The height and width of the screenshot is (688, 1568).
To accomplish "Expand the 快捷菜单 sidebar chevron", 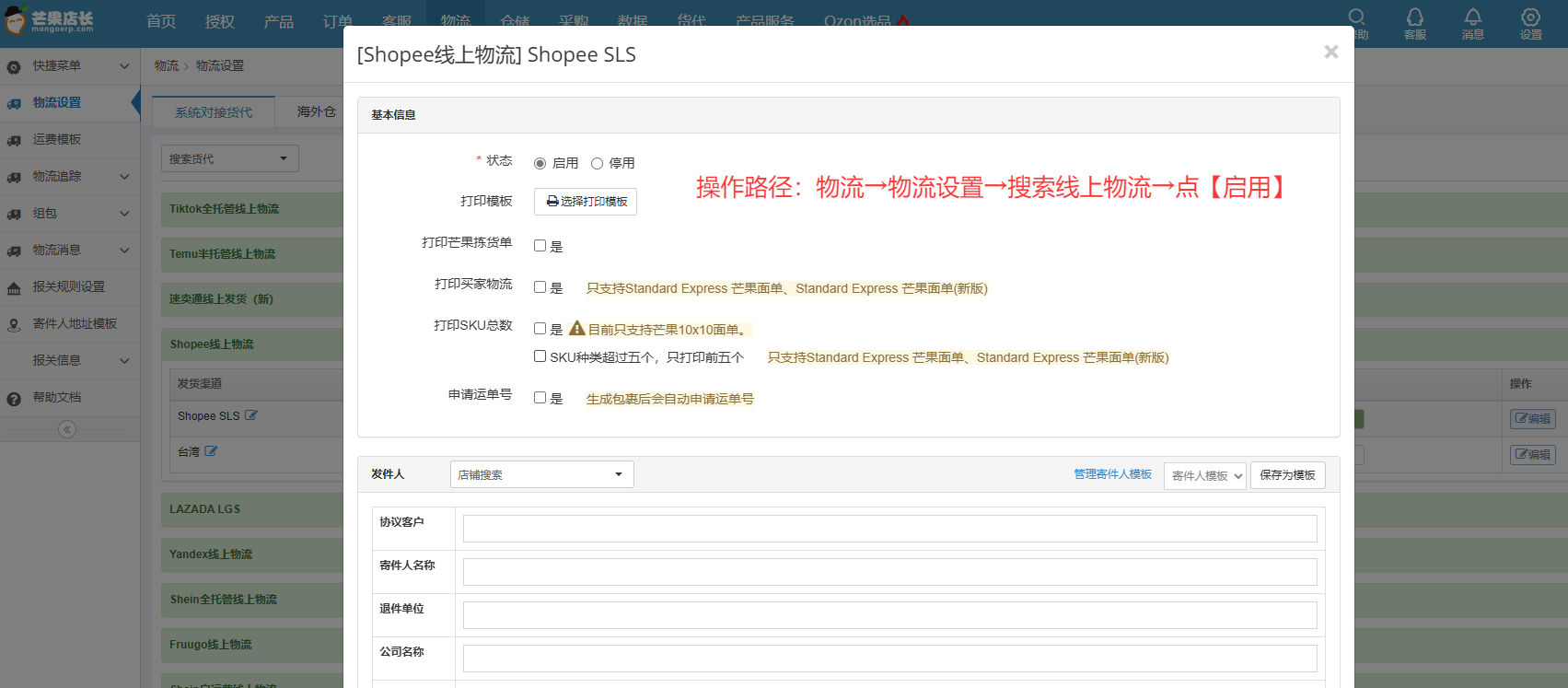I will coord(124,66).
